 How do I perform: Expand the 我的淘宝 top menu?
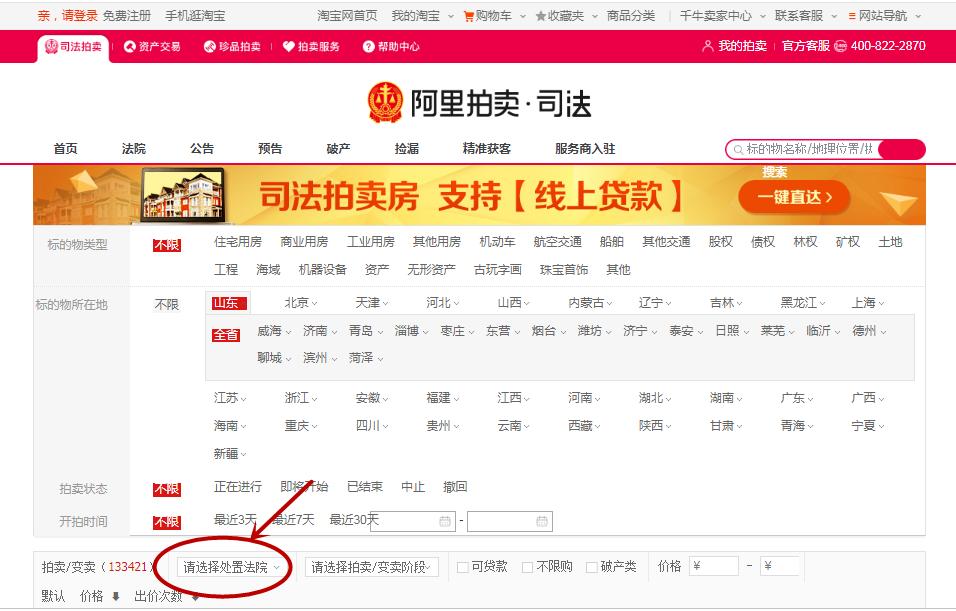(423, 16)
